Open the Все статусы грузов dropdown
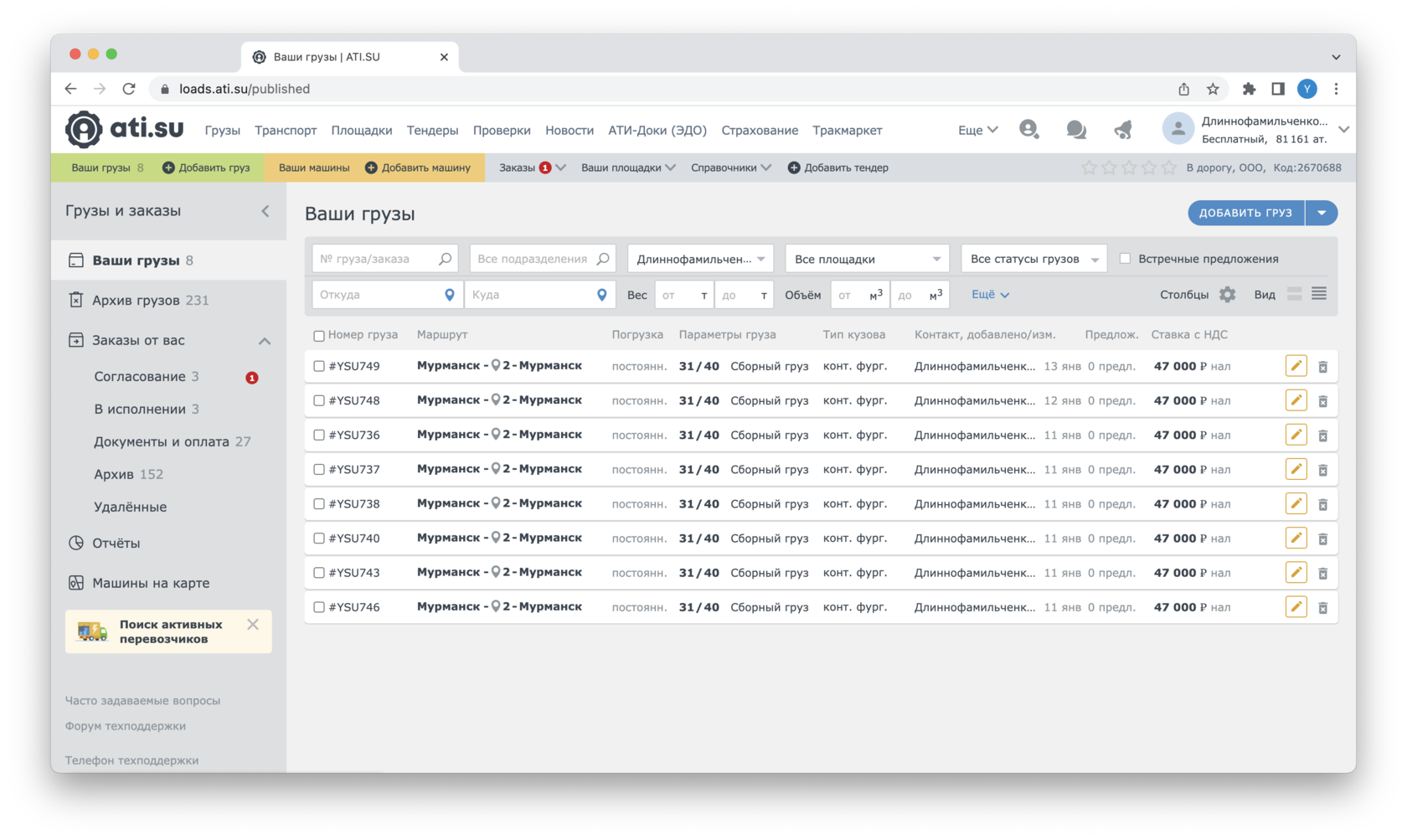This screenshot has width=1407, height=840. (1033, 259)
